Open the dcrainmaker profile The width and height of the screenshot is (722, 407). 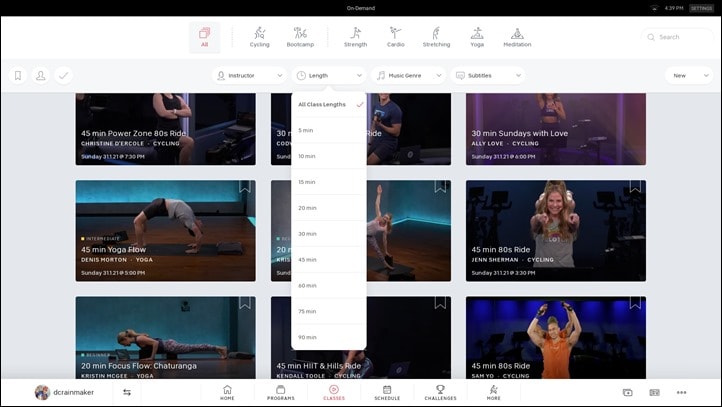(x=64, y=392)
